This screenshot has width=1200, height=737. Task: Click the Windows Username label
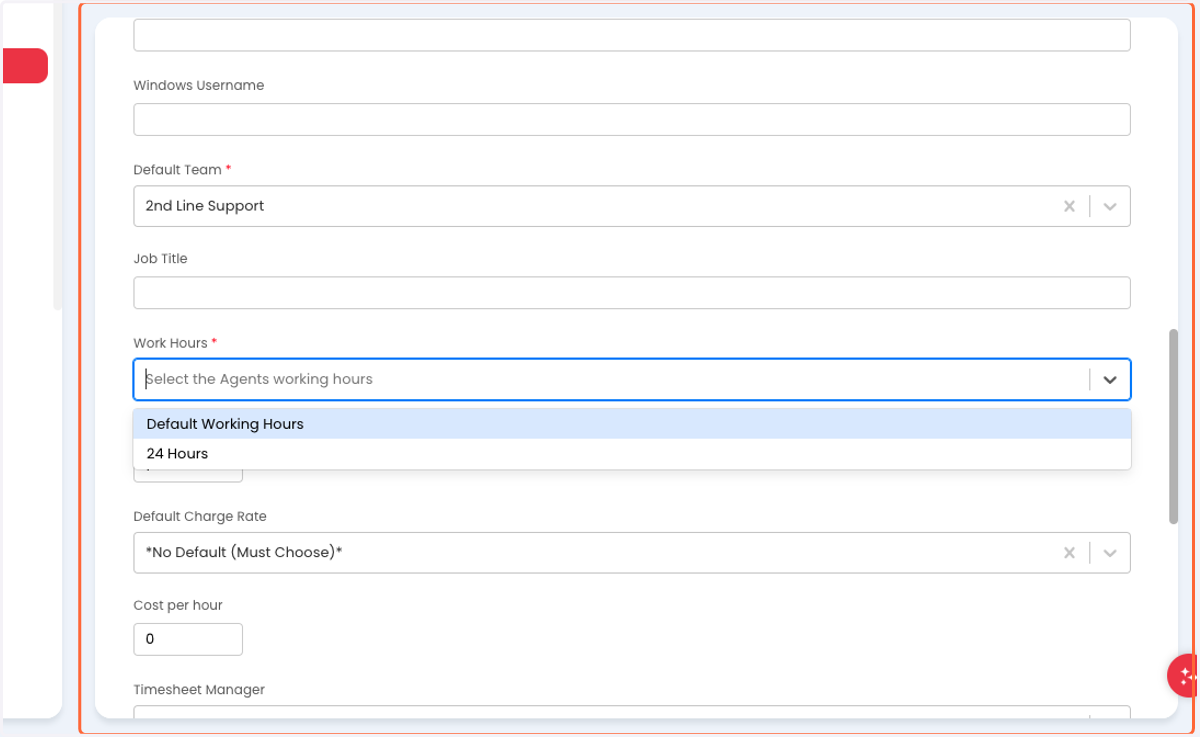click(199, 86)
